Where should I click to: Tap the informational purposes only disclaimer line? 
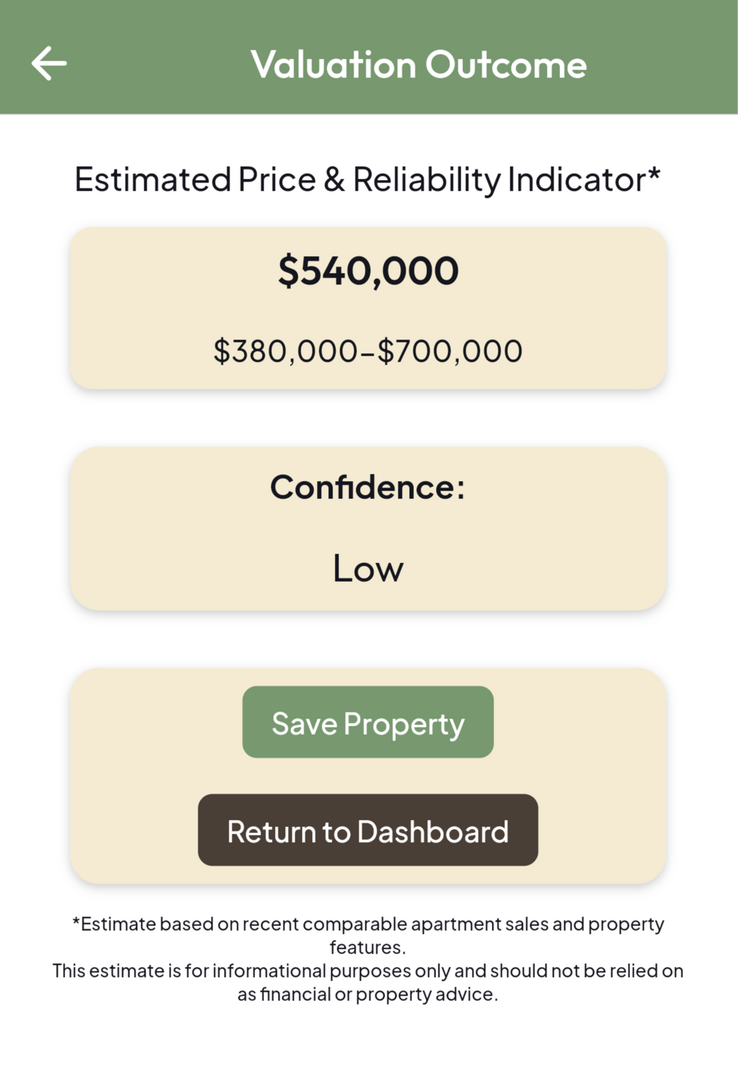[x=368, y=971]
